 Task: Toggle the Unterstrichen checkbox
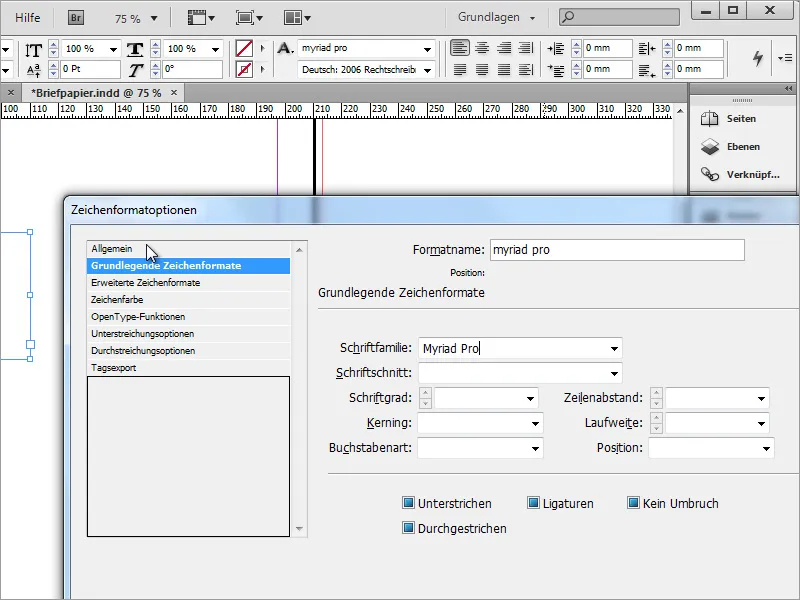click(408, 503)
